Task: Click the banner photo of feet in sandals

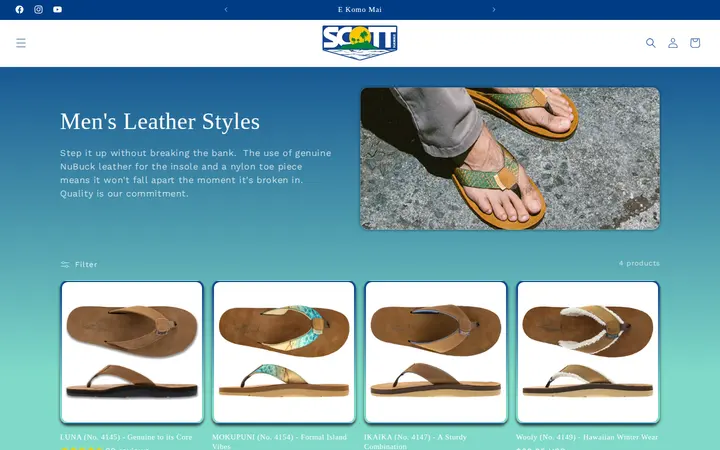Action: click(x=510, y=158)
